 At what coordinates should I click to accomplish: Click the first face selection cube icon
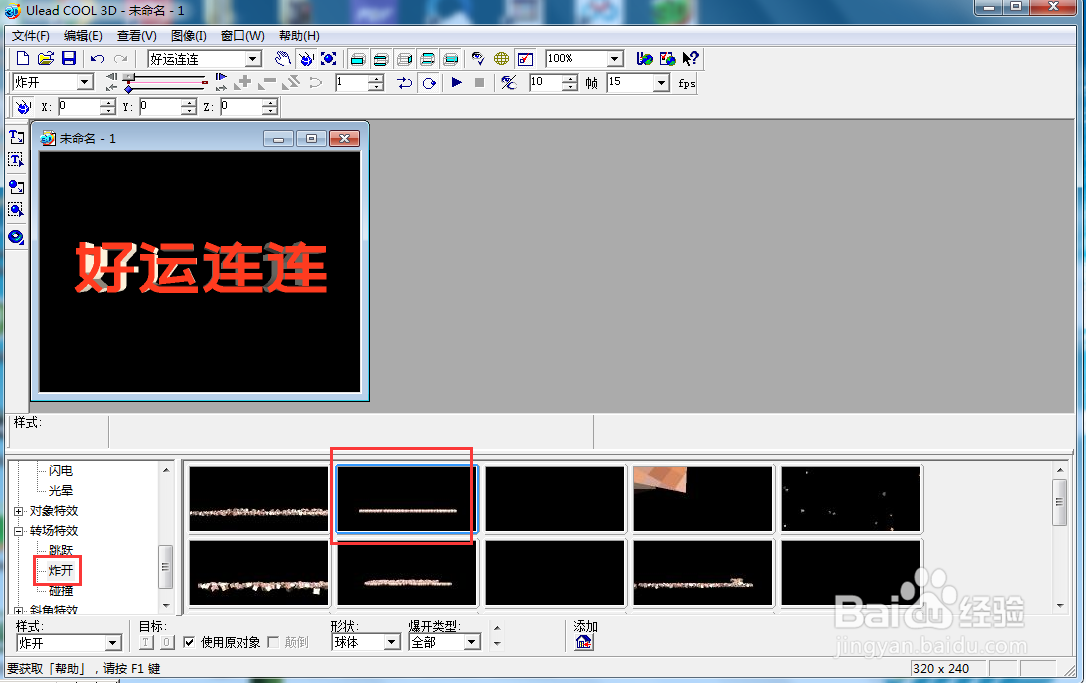(x=357, y=59)
